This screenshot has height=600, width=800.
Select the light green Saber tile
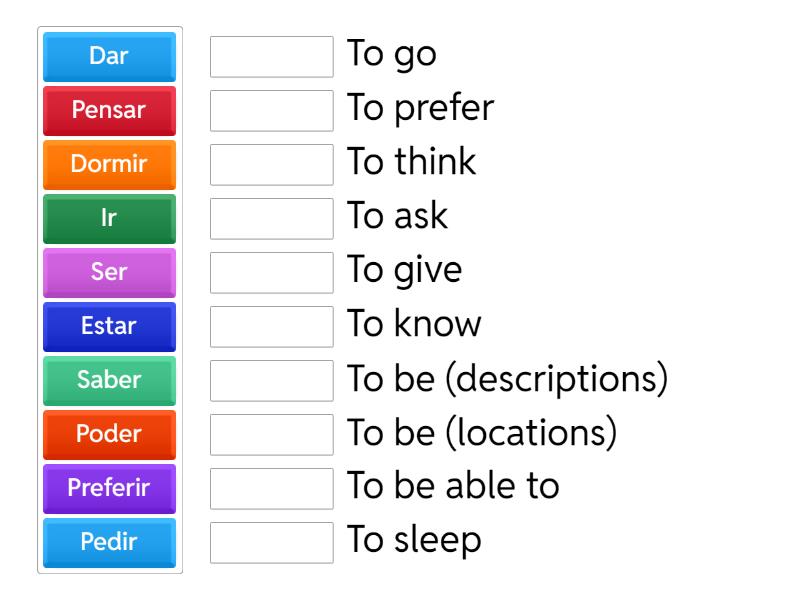click(108, 381)
